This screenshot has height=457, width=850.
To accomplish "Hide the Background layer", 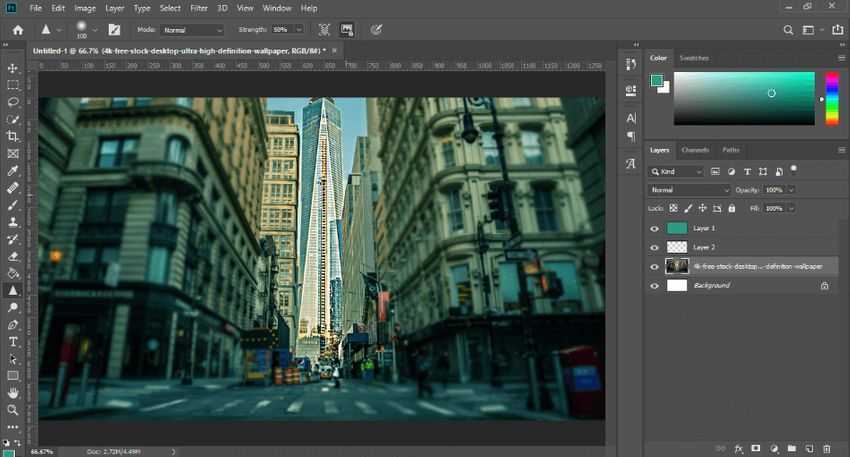I will click(655, 285).
